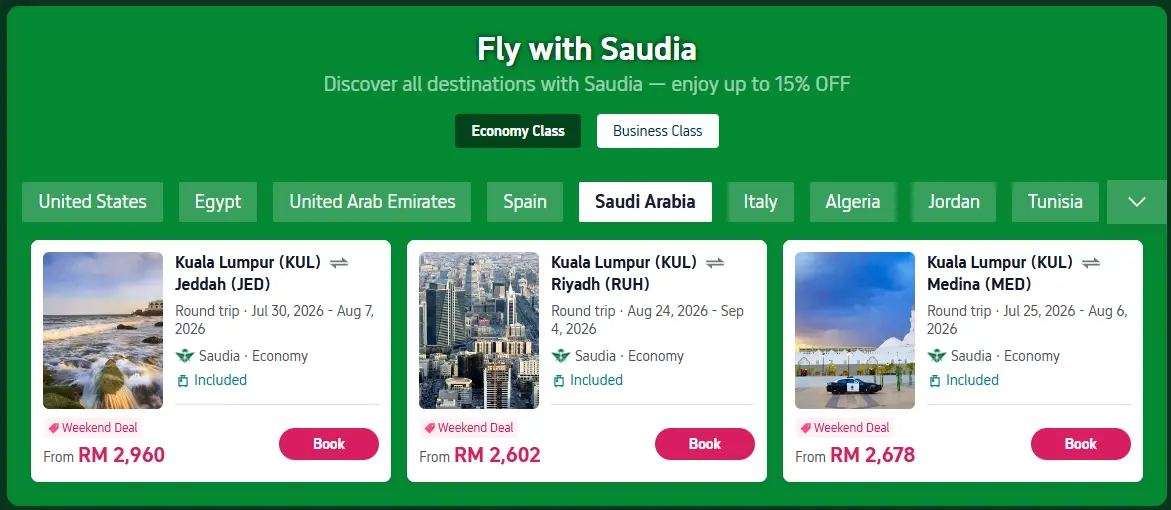1171x510 pixels.
Task: Switch to Business Class fares
Action: [658, 131]
